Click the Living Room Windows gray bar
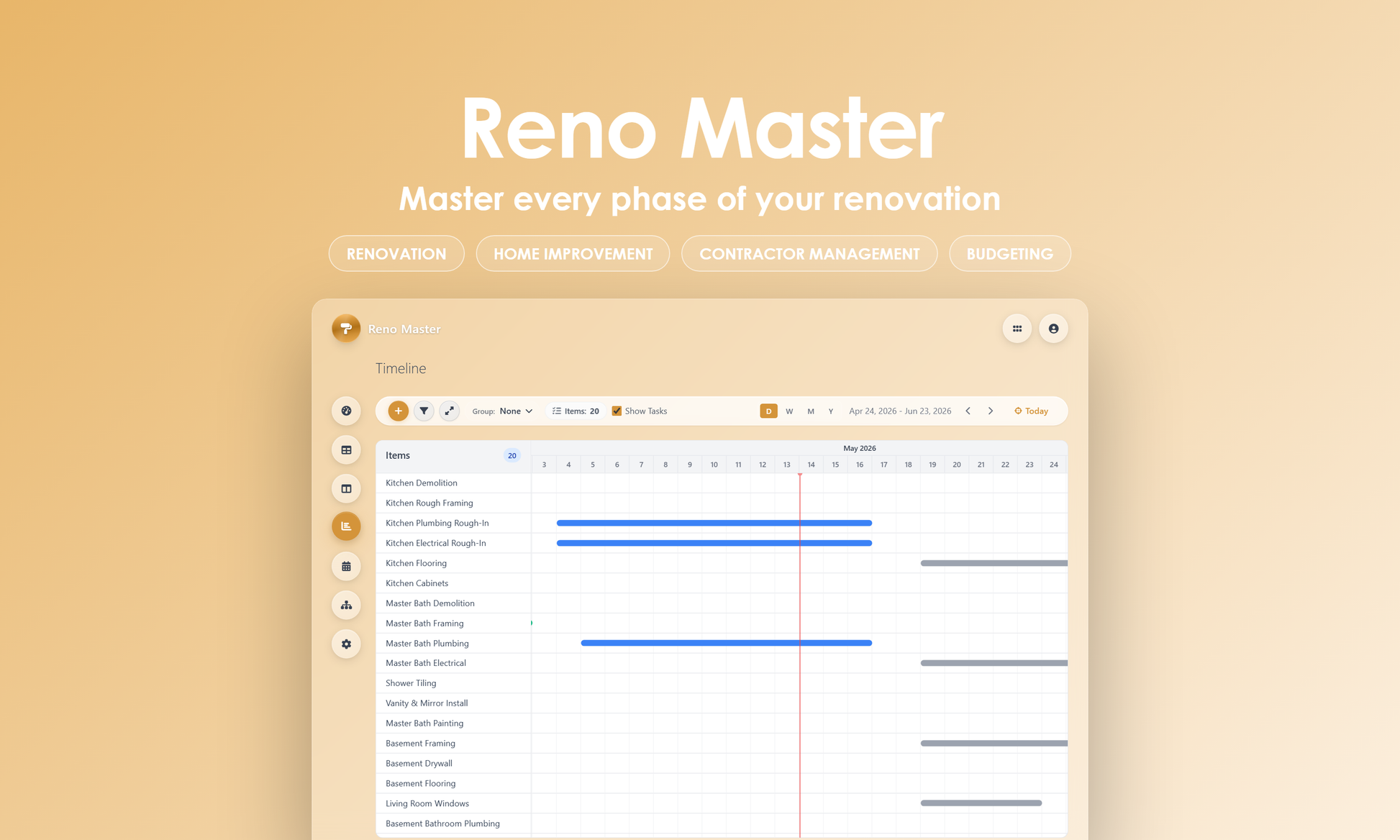The image size is (1400, 840). [x=981, y=803]
